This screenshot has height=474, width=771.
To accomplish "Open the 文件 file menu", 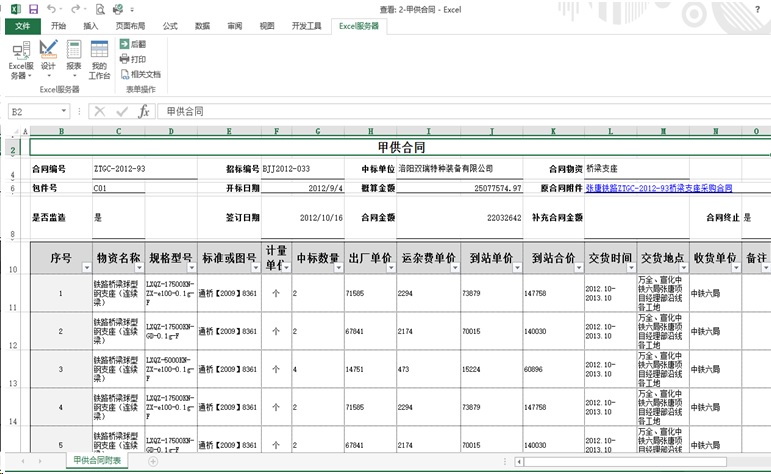I will tap(21, 26).
